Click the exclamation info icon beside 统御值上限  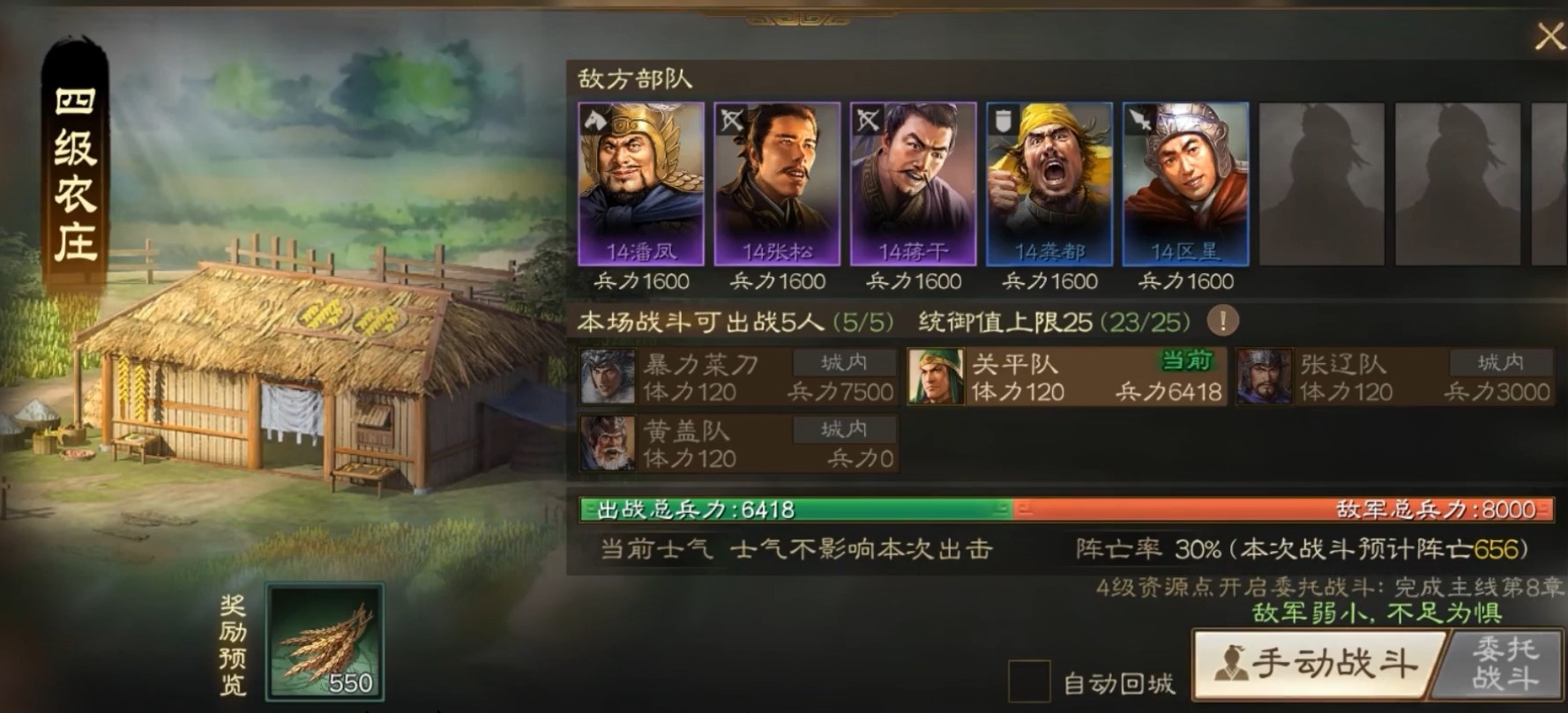tap(1222, 321)
